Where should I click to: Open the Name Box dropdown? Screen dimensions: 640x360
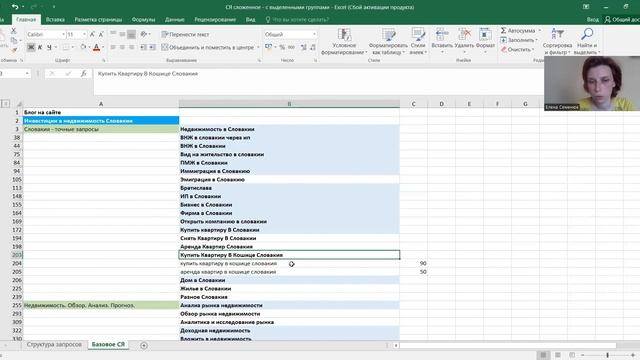(27, 73)
